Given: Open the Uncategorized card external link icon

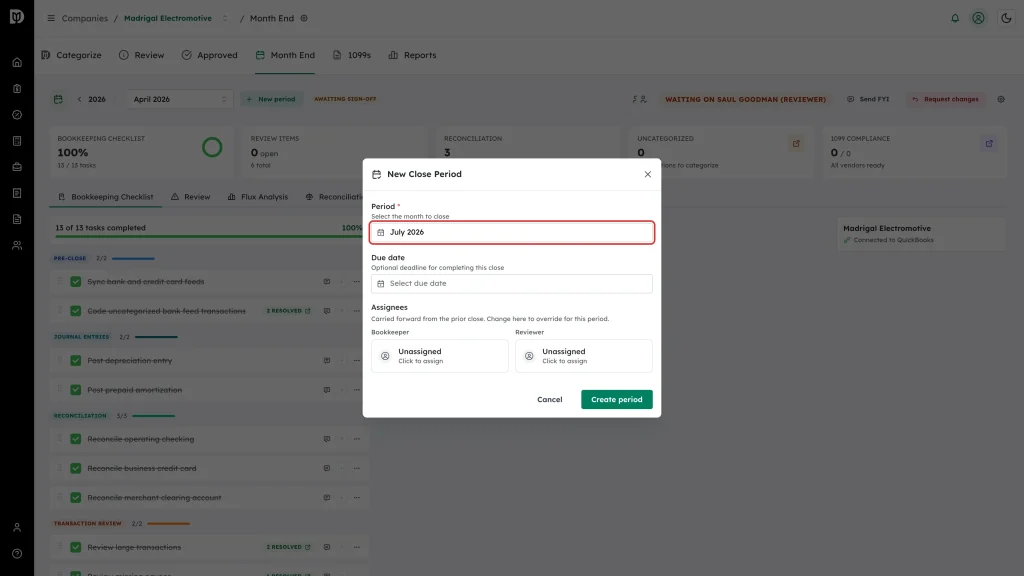Looking at the screenshot, I should tap(796, 144).
